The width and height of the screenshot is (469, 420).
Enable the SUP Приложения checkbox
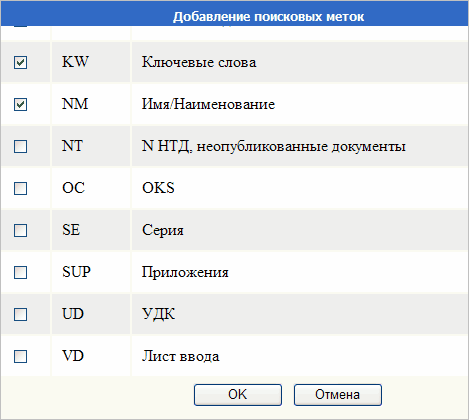pyautogui.click(x=20, y=272)
